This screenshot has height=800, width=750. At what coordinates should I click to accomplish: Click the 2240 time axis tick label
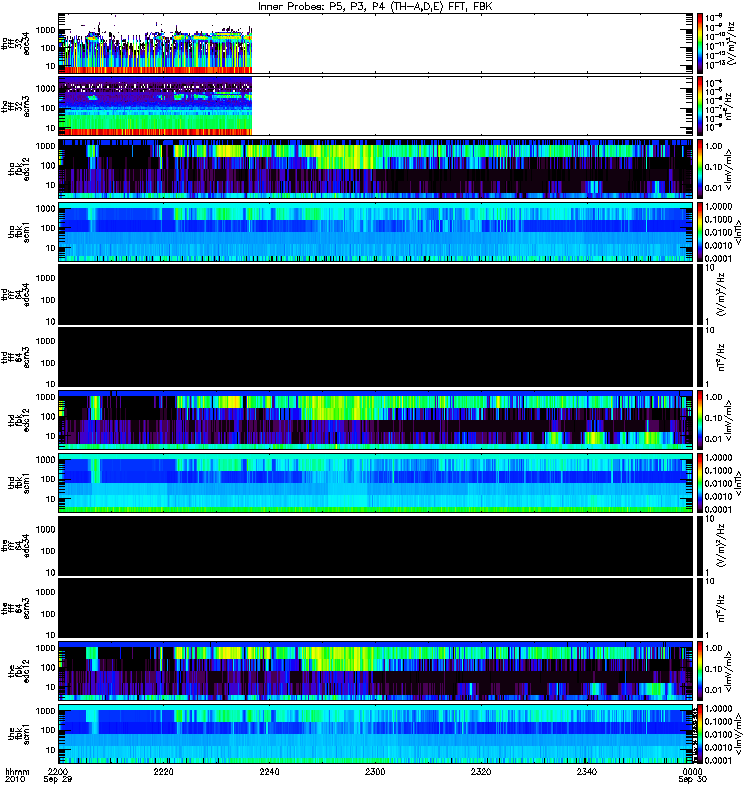(x=269, y=771)
